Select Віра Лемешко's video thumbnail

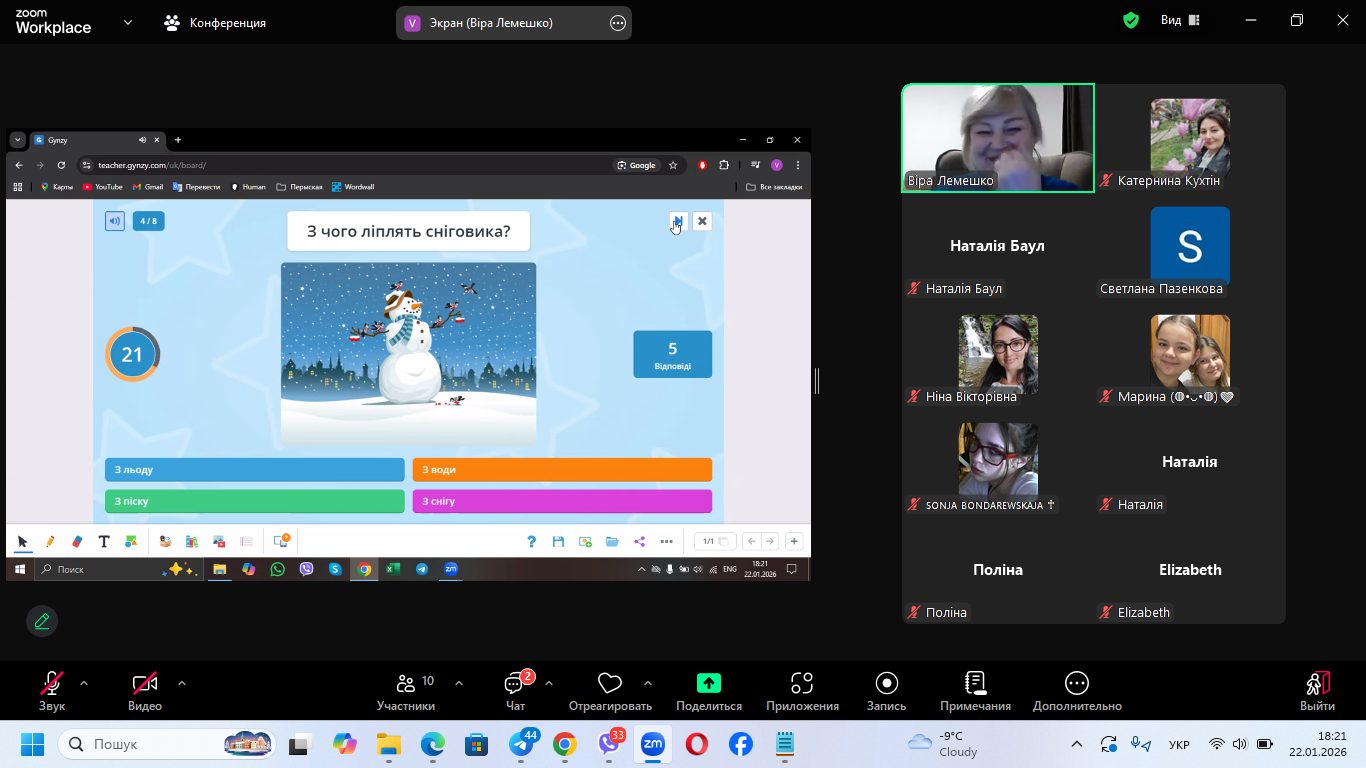click(x=998, y=137)
